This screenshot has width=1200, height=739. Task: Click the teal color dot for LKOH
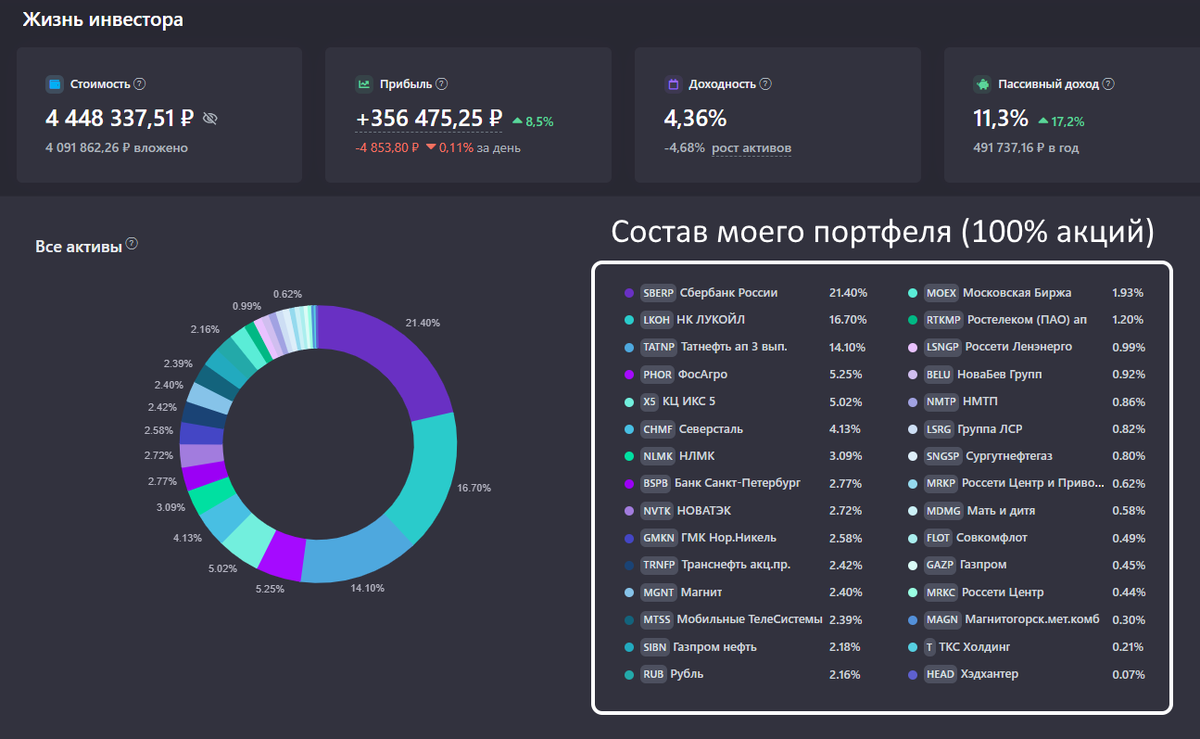tap(629, 320)
